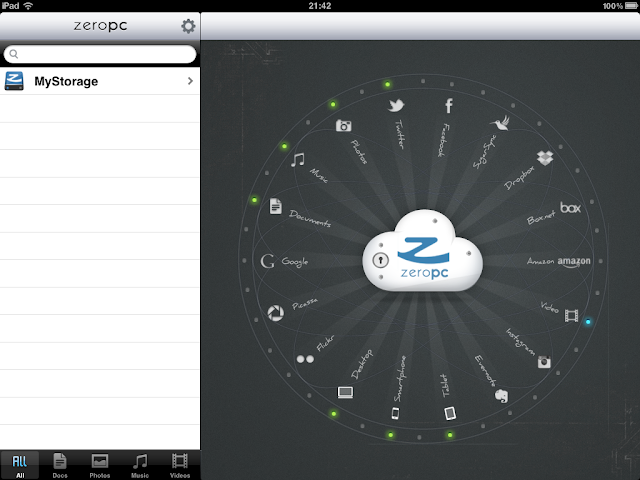640x480 pixels.
Task: Click the handwritten Twitter label
Action: 400,134
